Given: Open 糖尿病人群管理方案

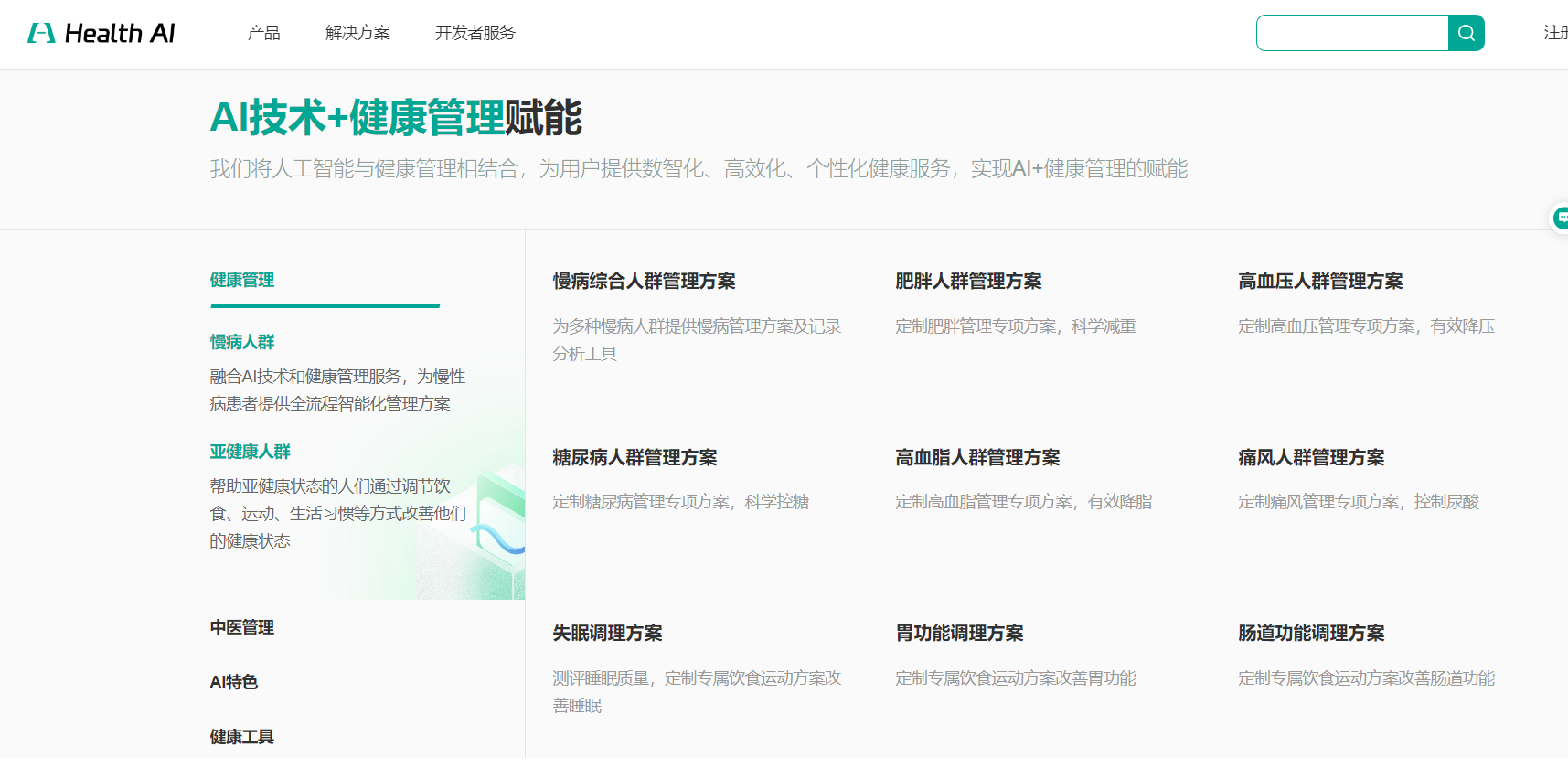Looking at the screenshot, I should [x=635, y=458].
